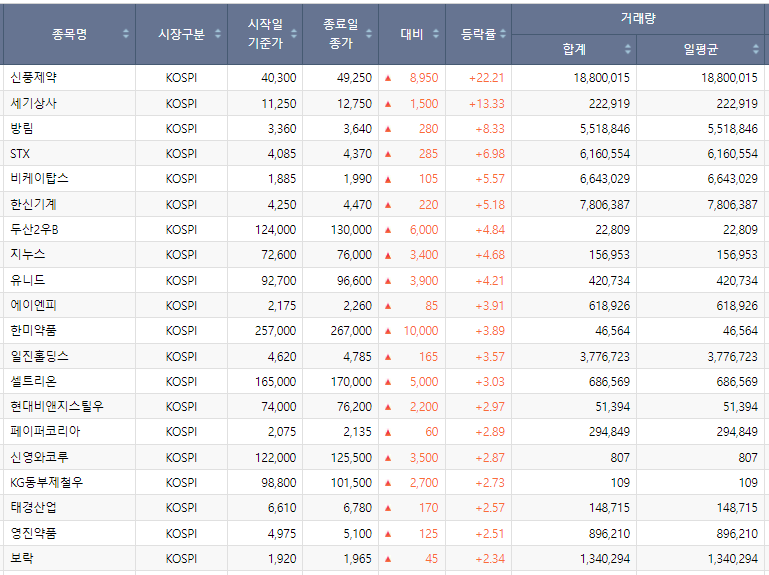Click 신풍제약 closing price 49,250
This screenshot has width=769, height=575.
[354, 78]
